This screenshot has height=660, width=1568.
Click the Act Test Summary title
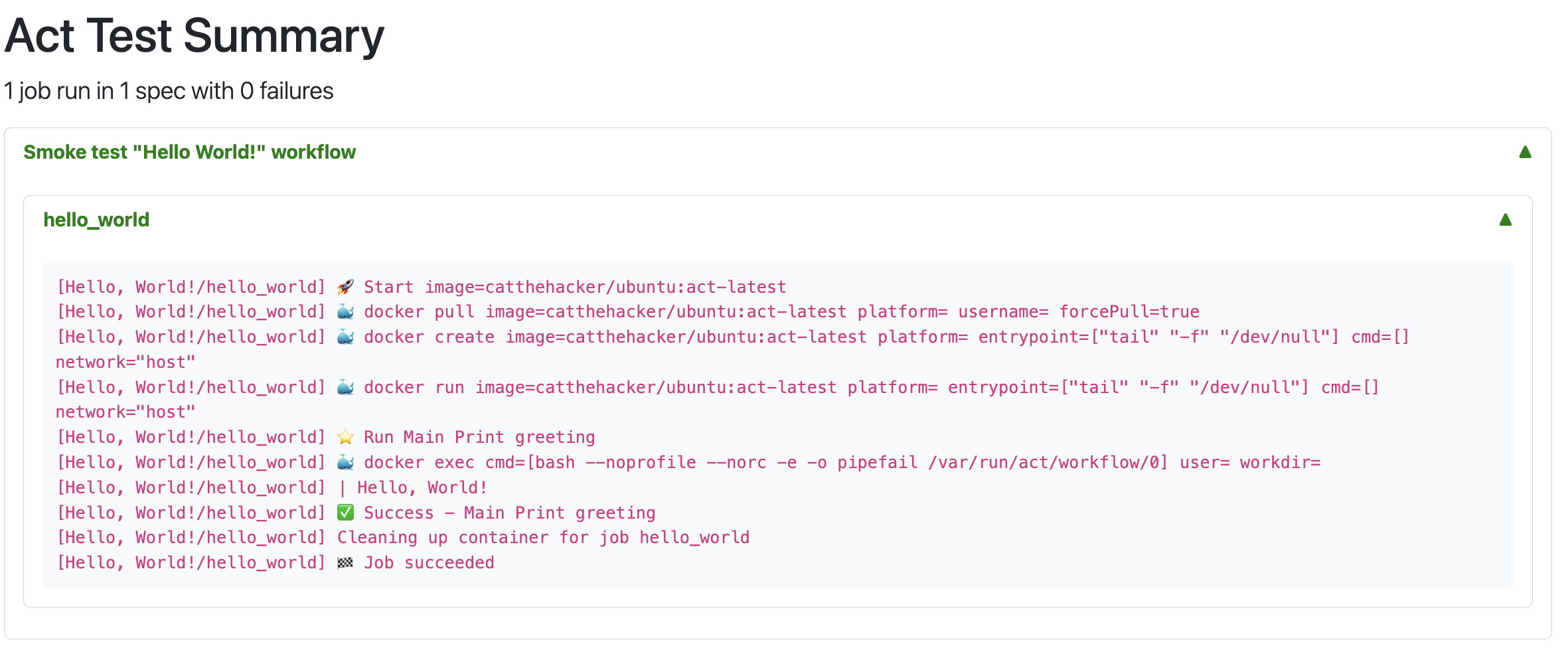[195, 36]
